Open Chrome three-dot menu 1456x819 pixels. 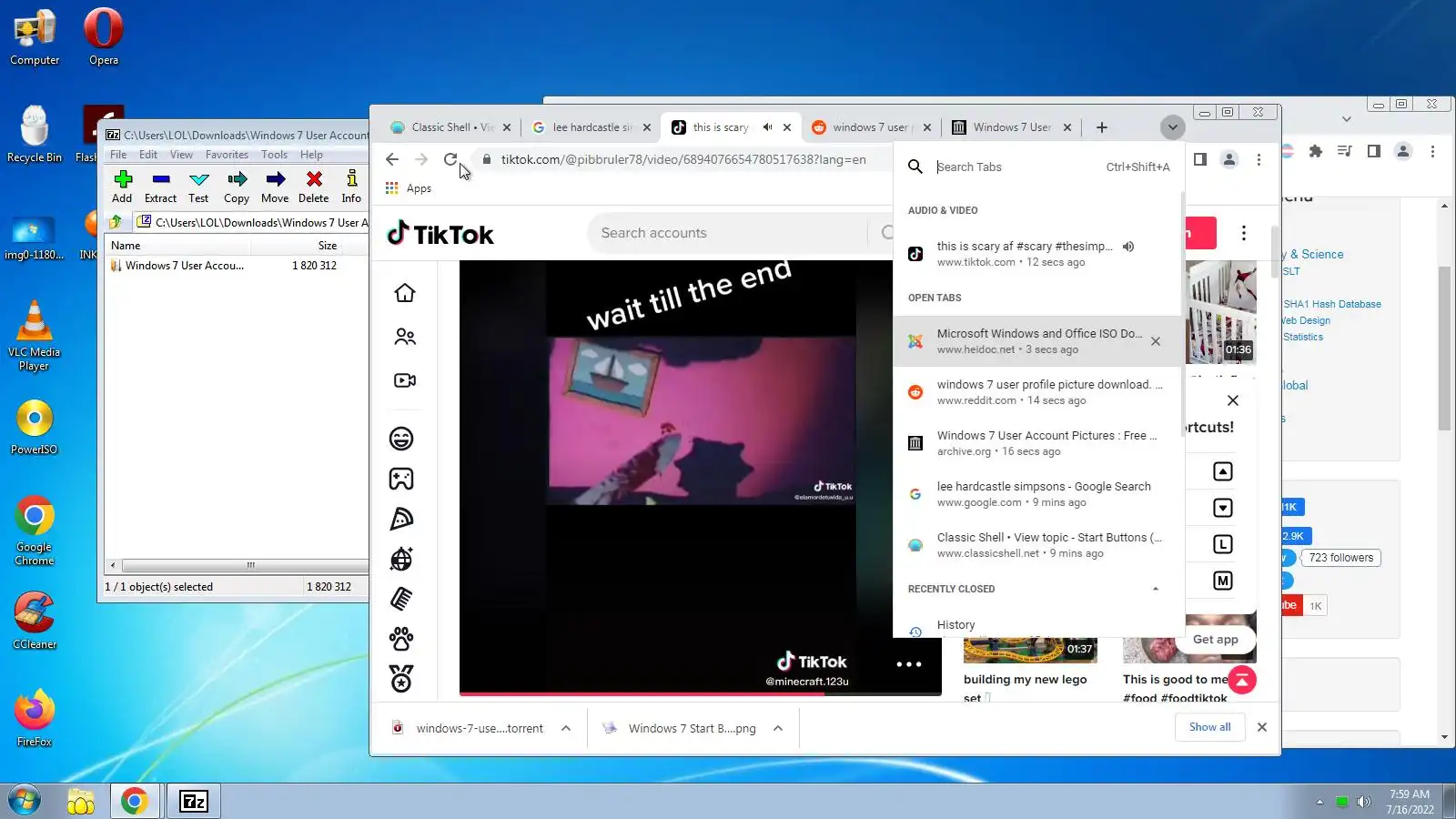pyautogui.click(x=1259, y=159)
